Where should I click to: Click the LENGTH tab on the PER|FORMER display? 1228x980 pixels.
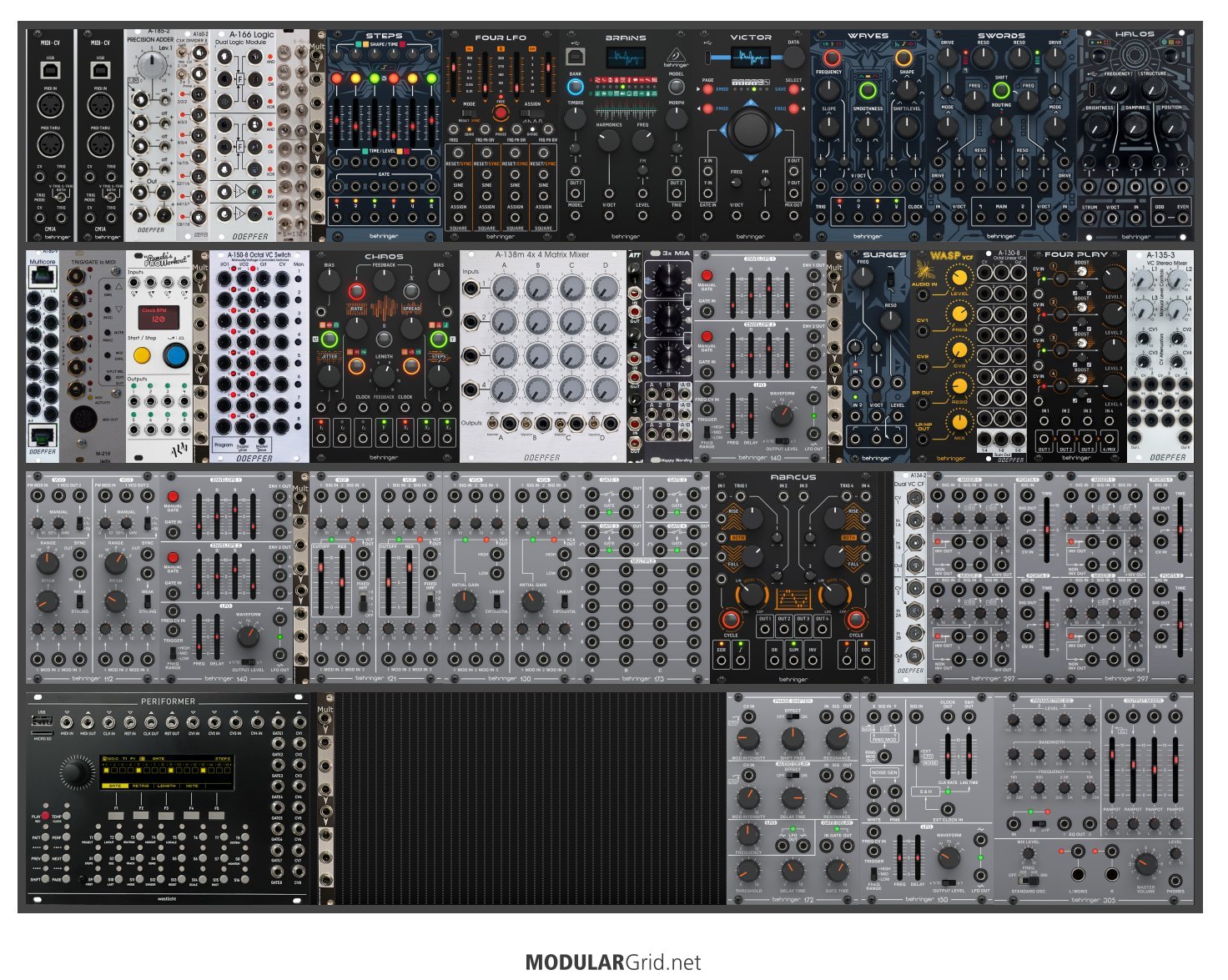167,786
